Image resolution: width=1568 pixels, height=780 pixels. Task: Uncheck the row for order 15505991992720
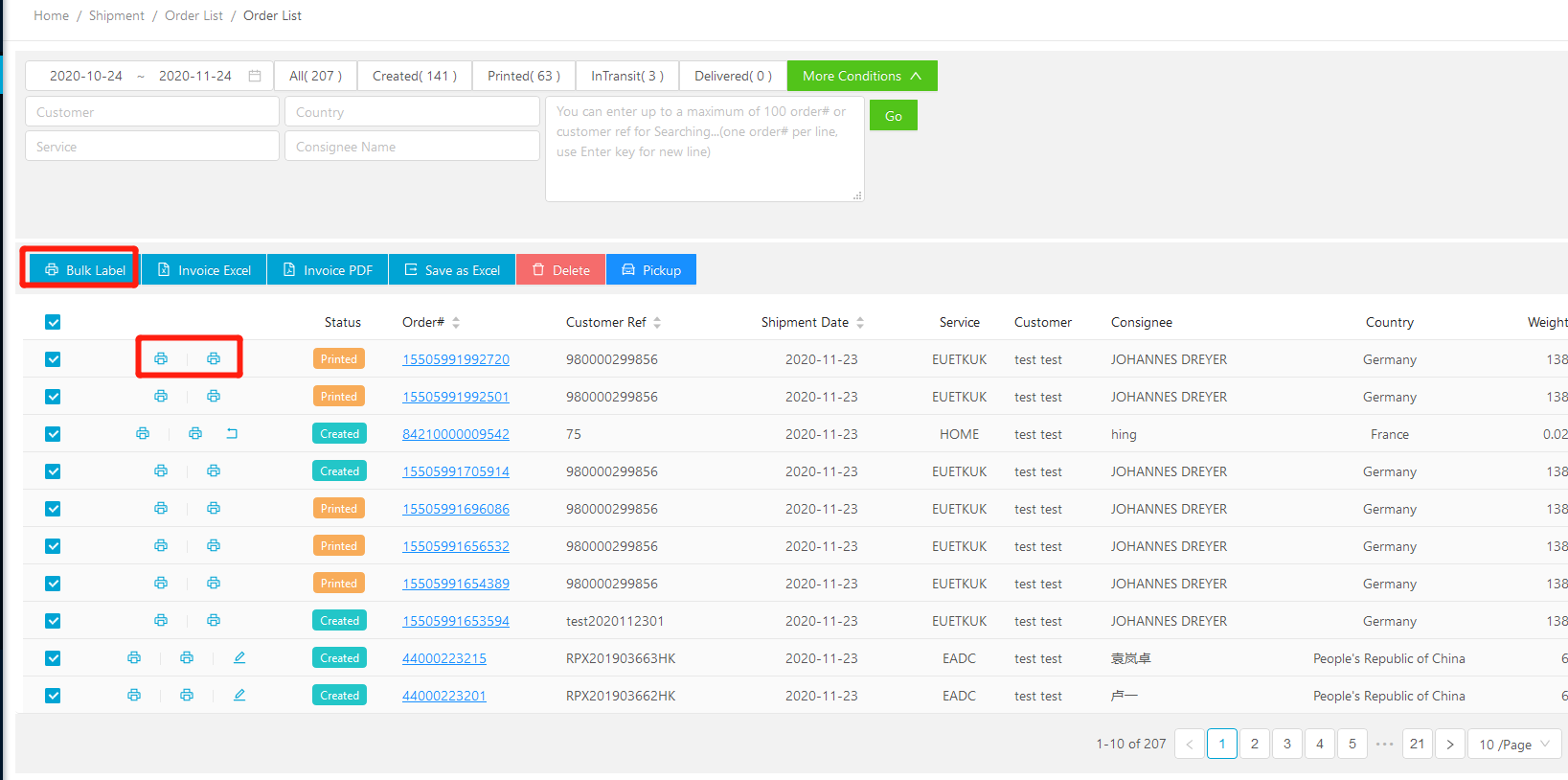[53, 359]
